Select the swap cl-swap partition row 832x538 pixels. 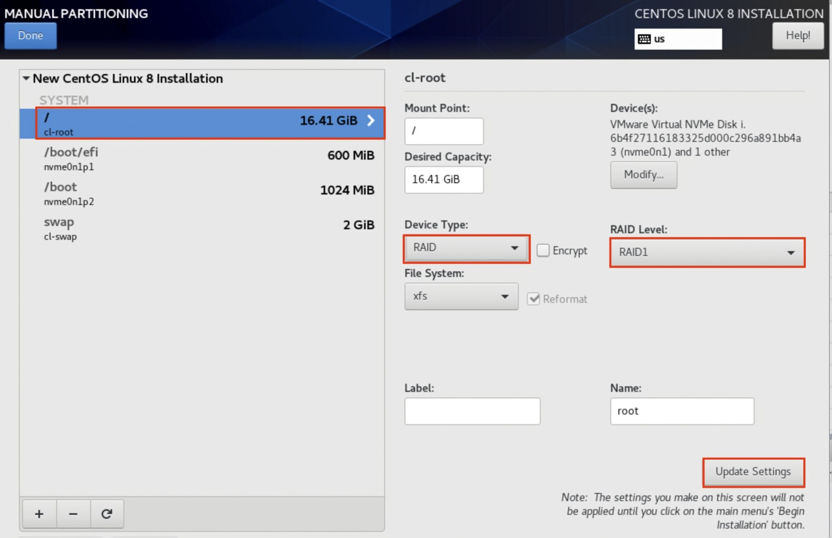click(x=202, y=229)
